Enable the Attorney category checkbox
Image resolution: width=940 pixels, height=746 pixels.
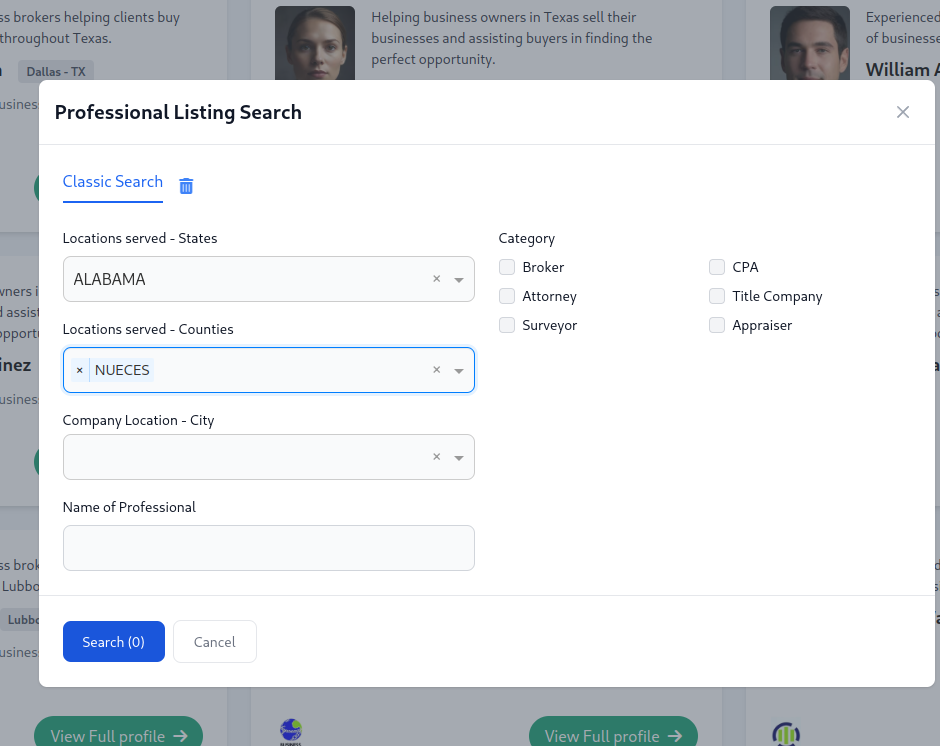(x=507, y=296)
